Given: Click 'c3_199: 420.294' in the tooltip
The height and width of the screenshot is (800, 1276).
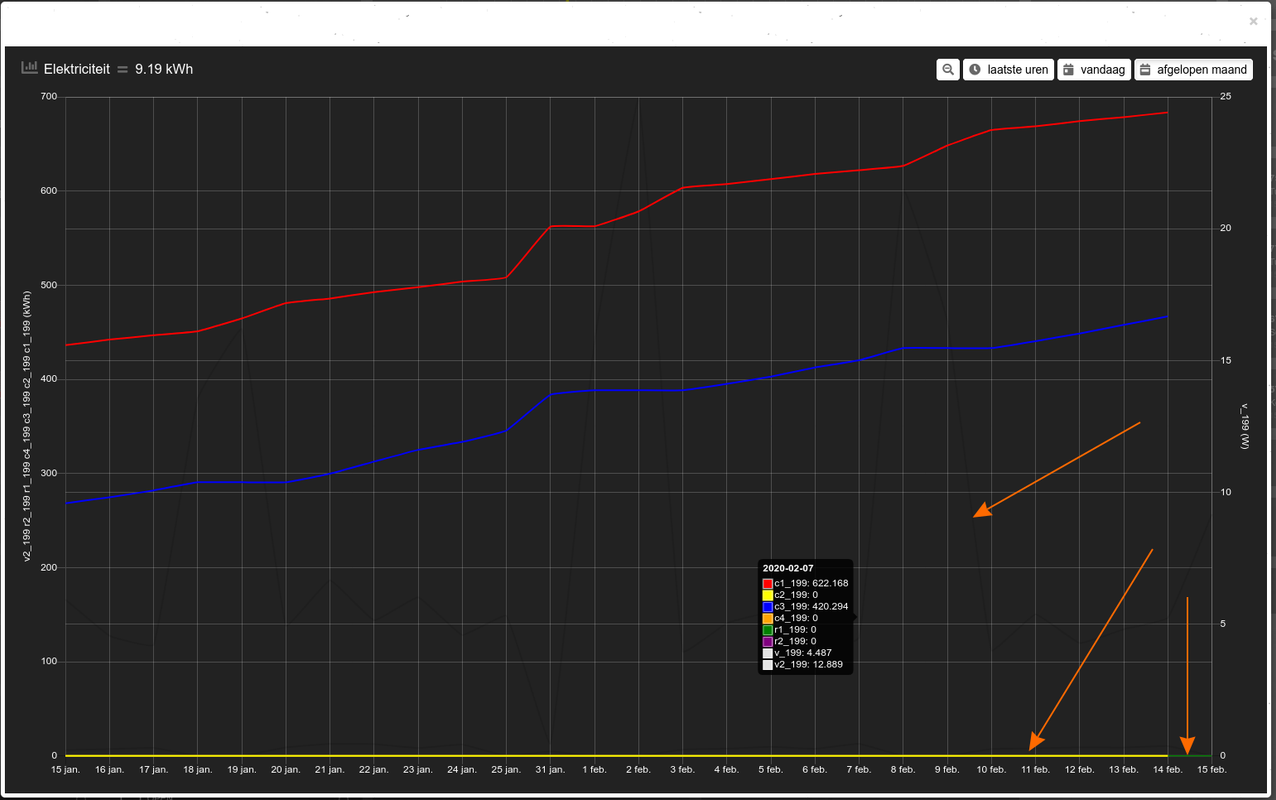Looking at the screenshot, I should [x=811, y=606].
